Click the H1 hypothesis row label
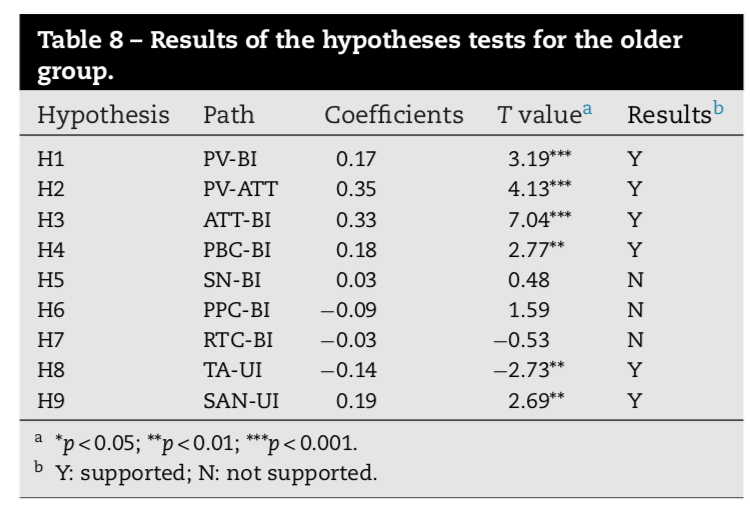The height and width of the screenshot is (511, 750). [50, 159]
